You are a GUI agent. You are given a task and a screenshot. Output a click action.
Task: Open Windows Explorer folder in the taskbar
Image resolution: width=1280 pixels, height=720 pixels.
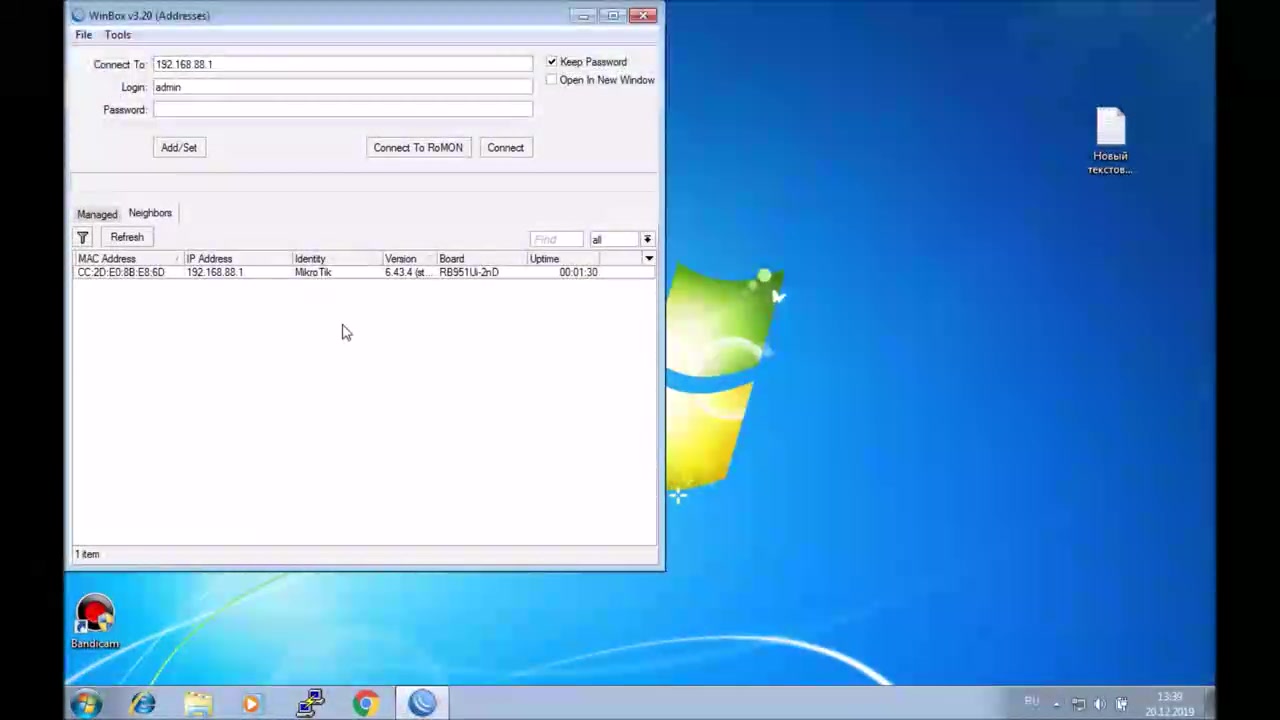(x=198, y=704)
